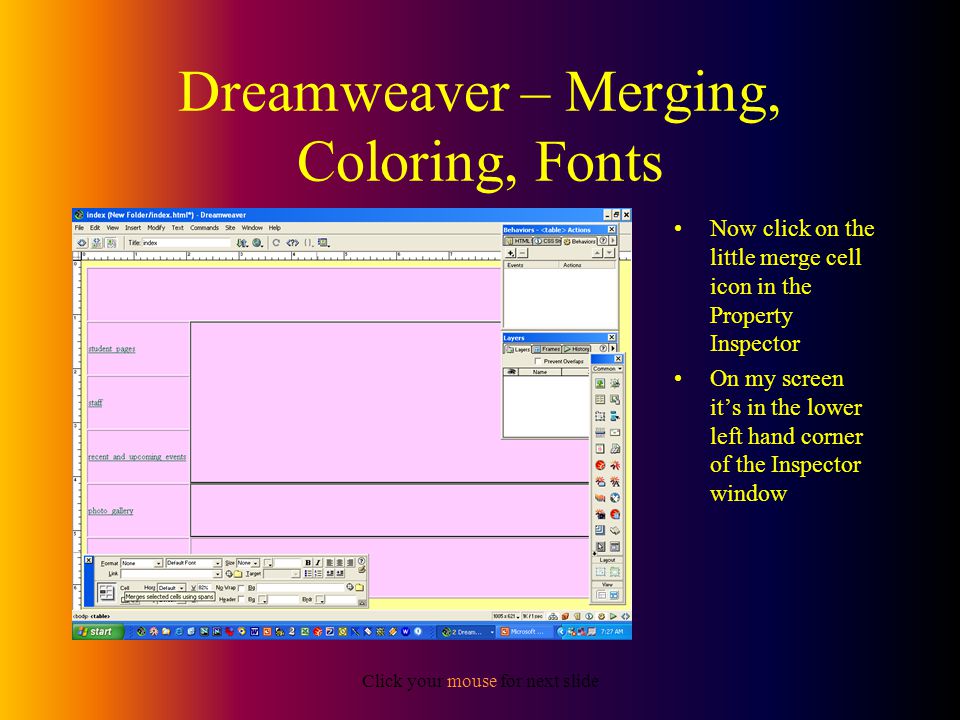
Task: Click the Show Code and Design Views icon
Action: (97, 243)
